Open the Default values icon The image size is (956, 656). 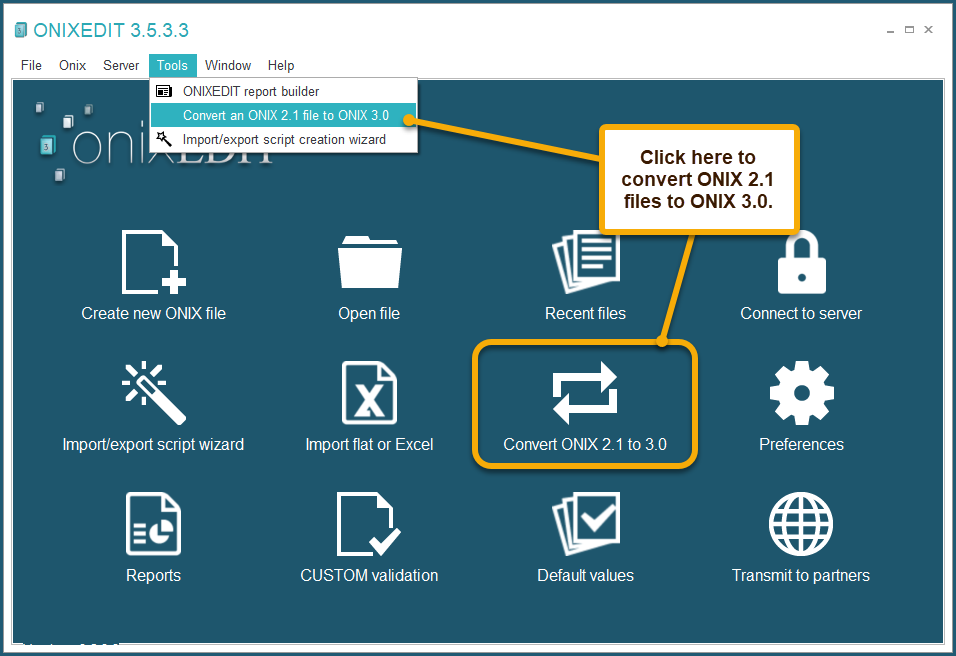coord(586,524)
